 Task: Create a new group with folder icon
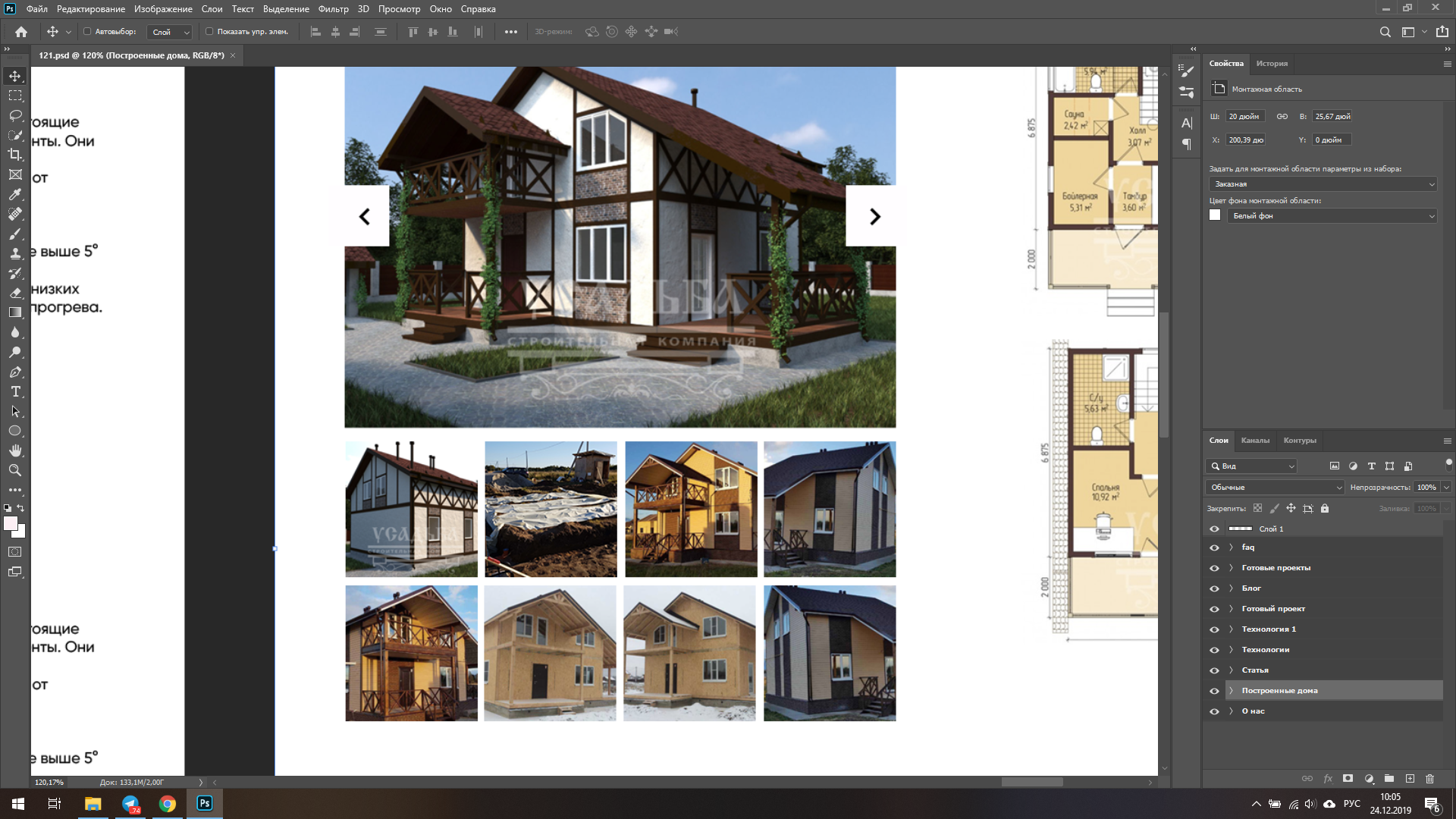1389,779
